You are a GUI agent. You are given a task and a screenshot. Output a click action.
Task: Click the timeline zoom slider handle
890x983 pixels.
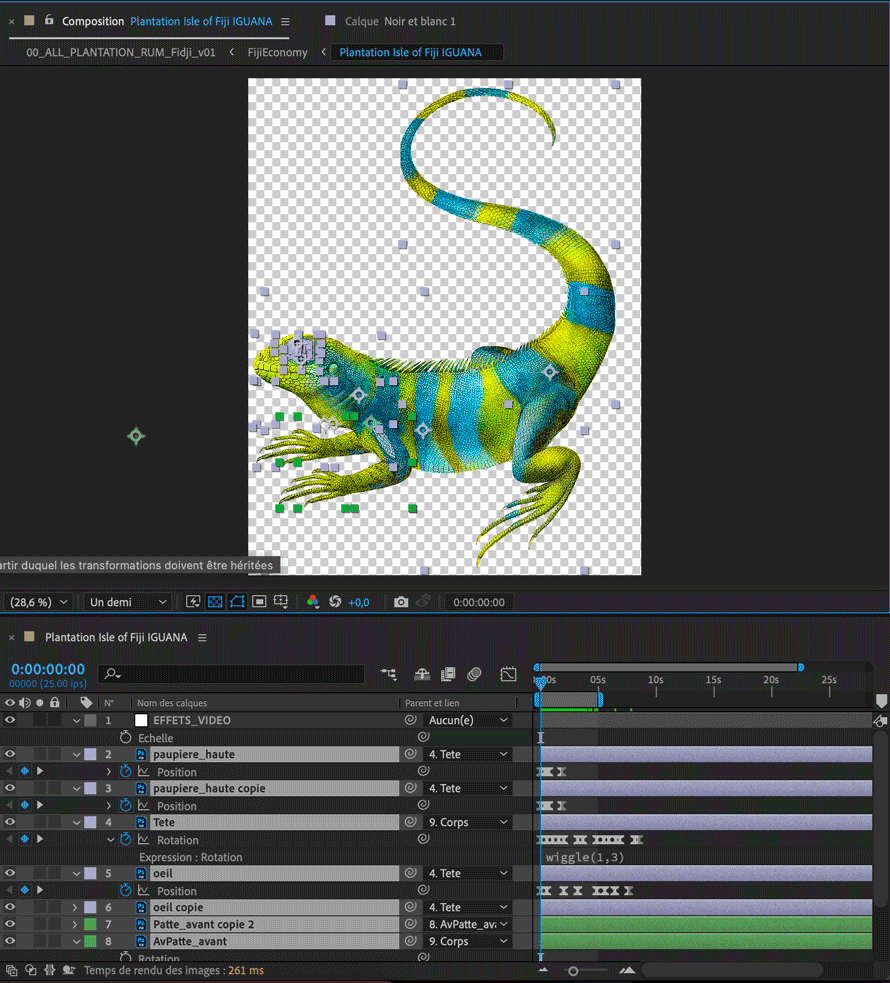click(573, 971)
